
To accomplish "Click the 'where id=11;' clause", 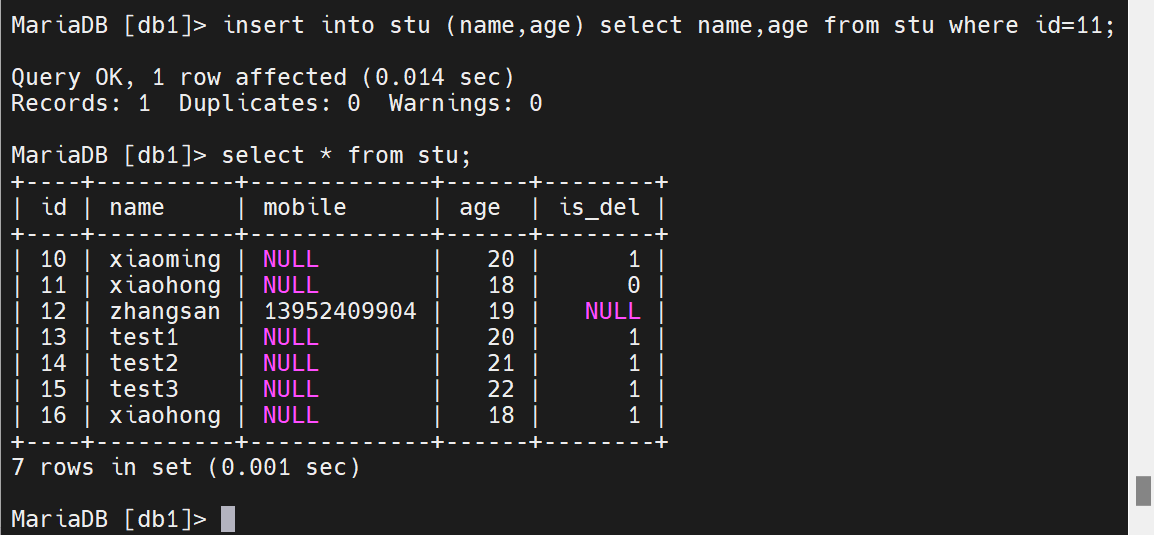I will (x=1032, y=26).
